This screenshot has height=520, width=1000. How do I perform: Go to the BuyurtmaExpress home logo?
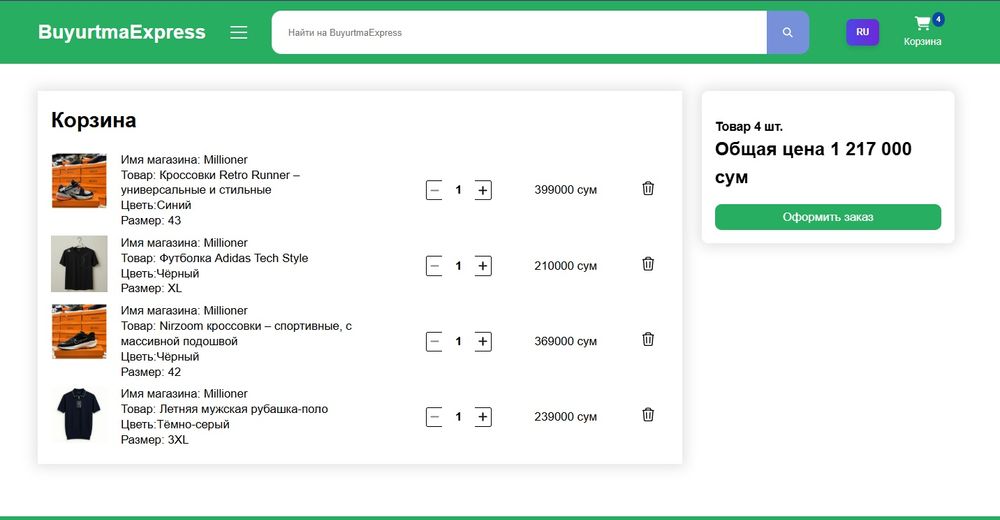click(x=122, y=32)
